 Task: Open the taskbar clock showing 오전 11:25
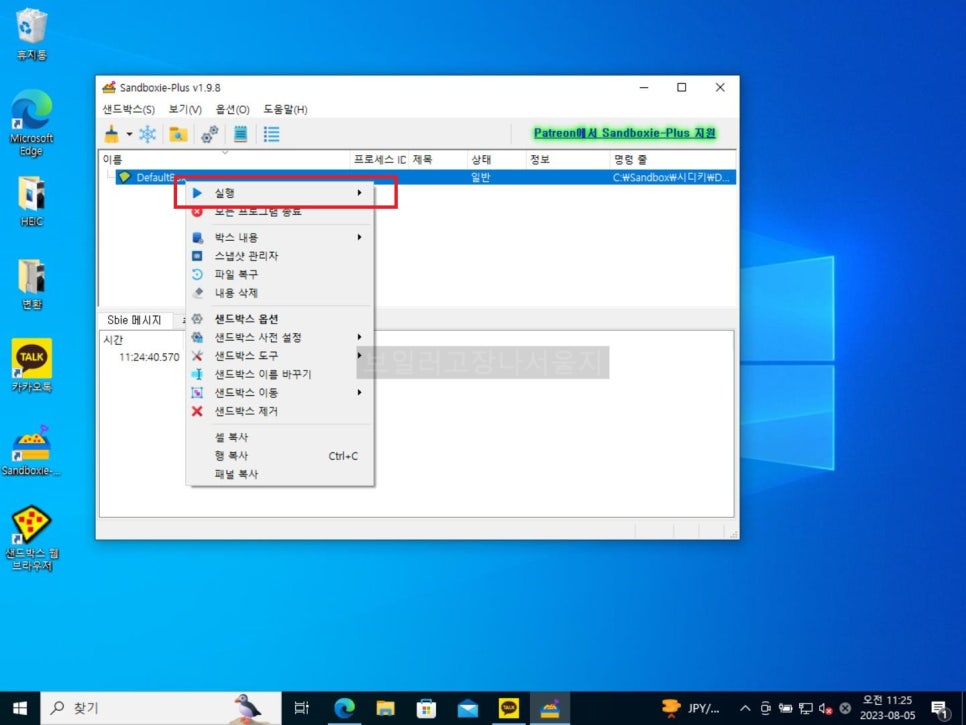click(888, 708)
